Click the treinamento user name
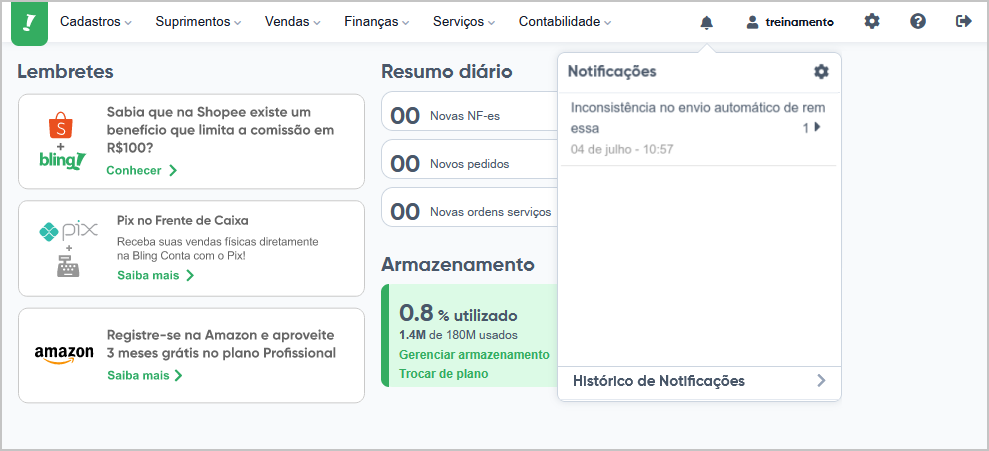 tap(799, 22)
